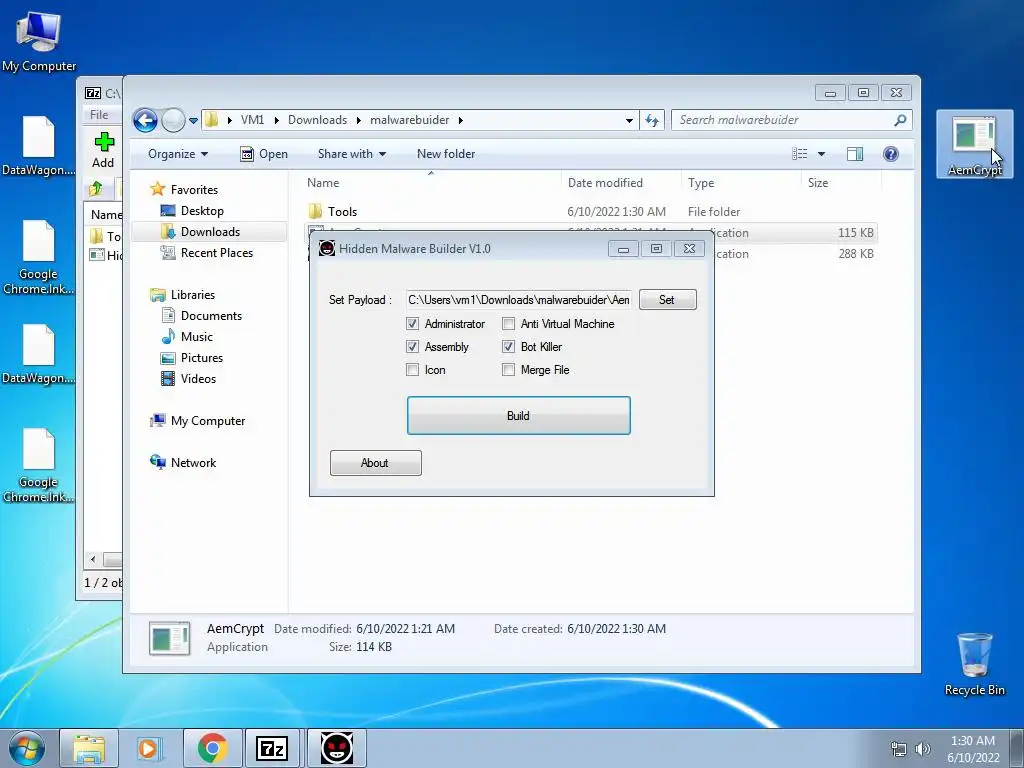Image resolution: width=1024 pixels, height=768 pixels.
Task: Click the blue Help icon
Action: coord(891,154)
